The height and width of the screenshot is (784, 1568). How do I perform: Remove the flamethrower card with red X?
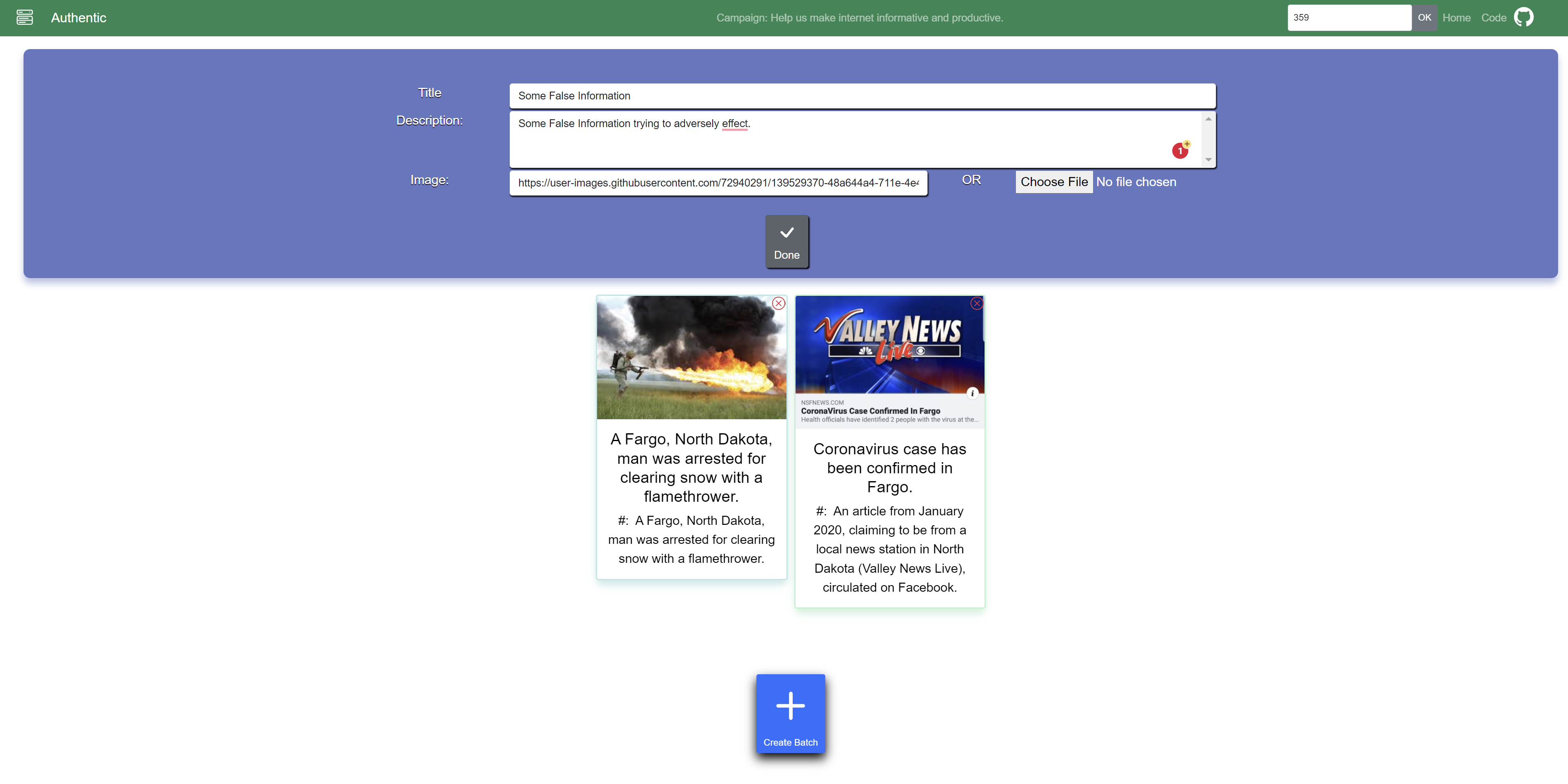[x=779, y=303]
